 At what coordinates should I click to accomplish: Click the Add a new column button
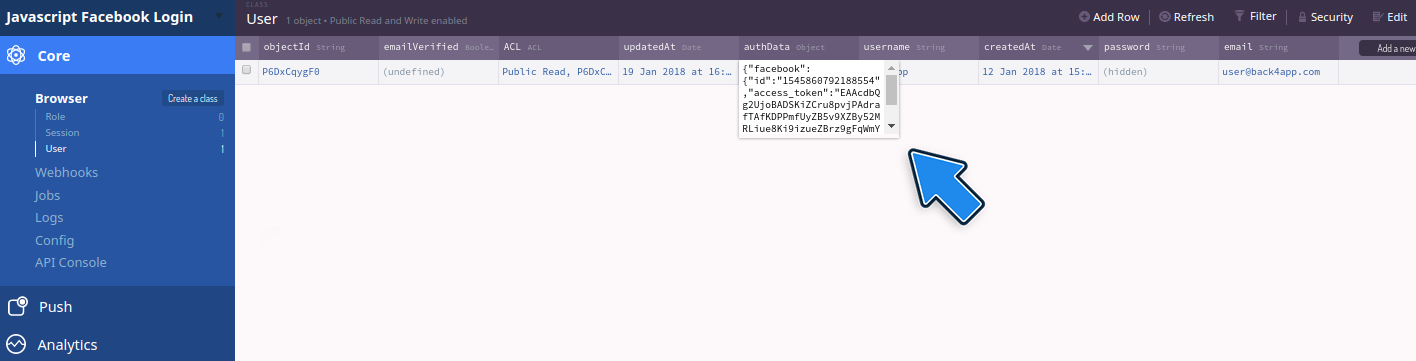tap(1387, 48)
